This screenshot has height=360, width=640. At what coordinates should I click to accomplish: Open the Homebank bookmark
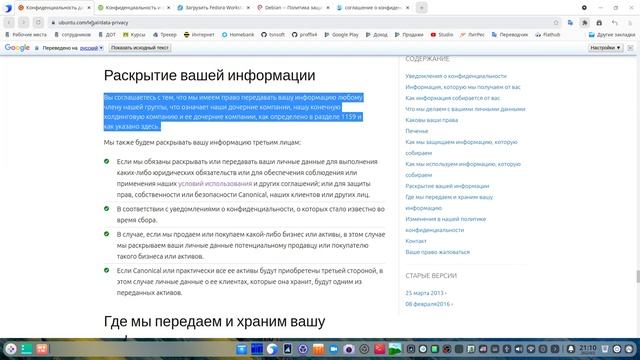pos(238,35)
